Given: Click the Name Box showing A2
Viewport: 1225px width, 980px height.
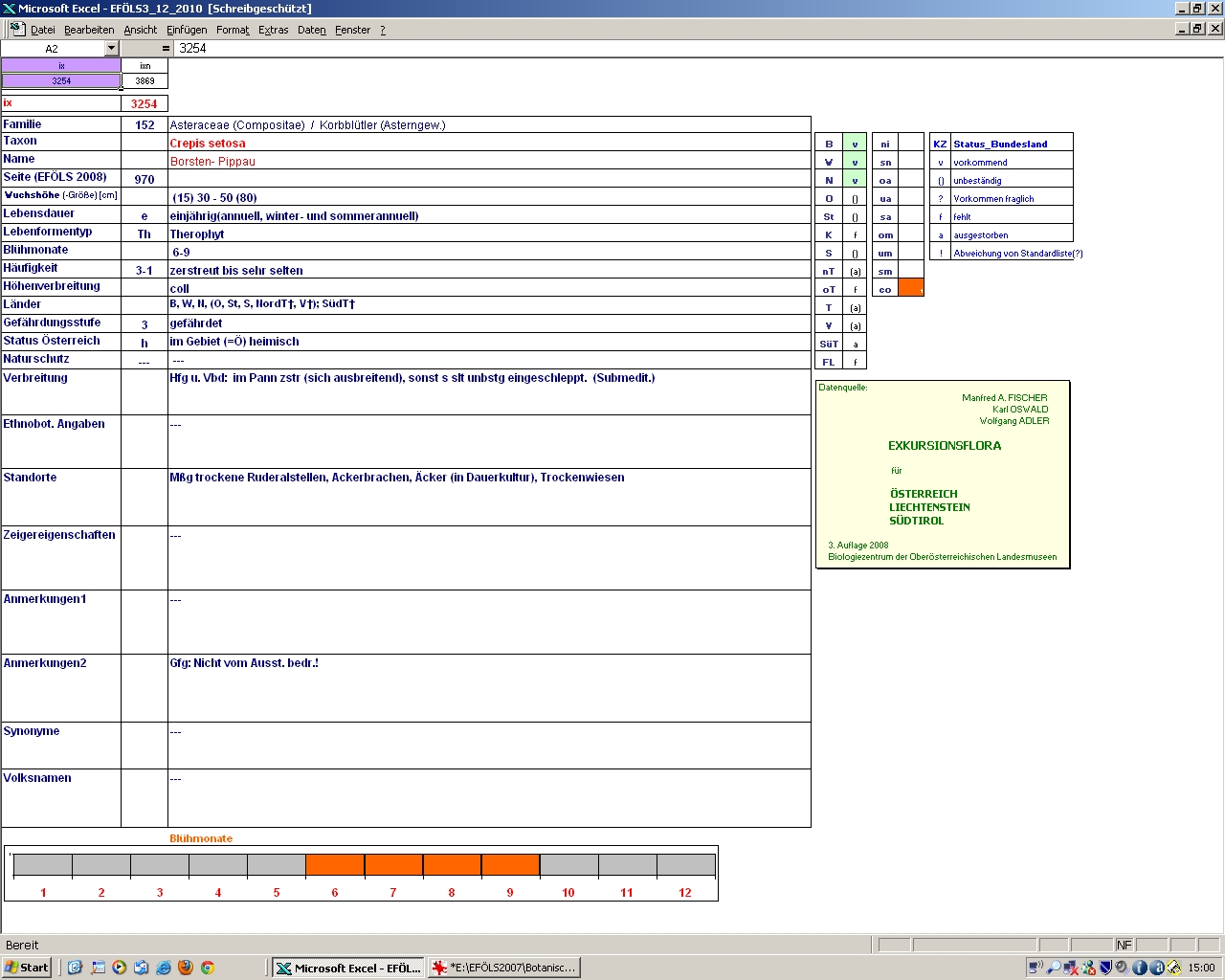Looking at the screenshot, I should (53, 48).
